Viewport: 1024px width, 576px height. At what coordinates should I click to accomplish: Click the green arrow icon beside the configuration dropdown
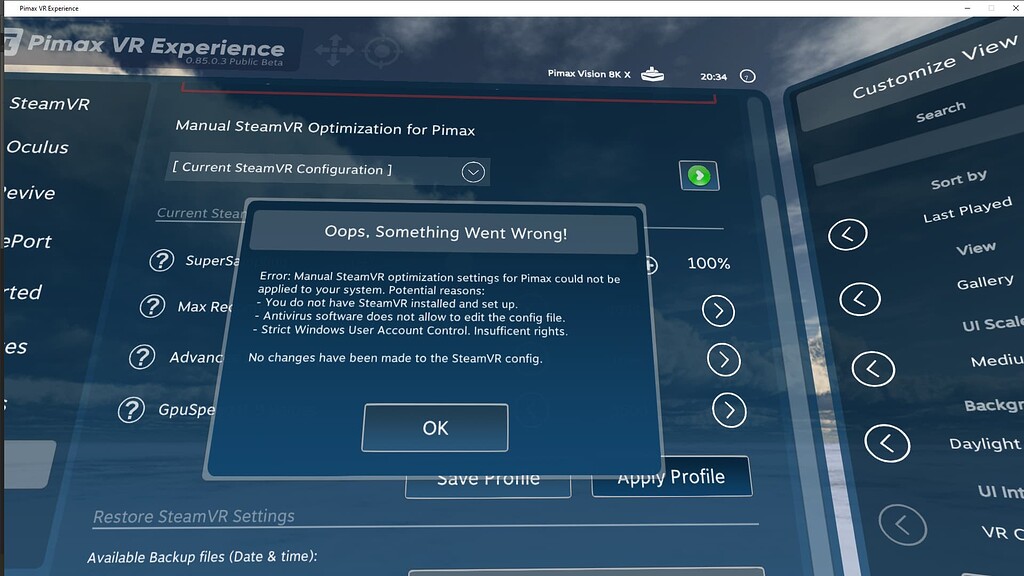[x=697, y=175]
